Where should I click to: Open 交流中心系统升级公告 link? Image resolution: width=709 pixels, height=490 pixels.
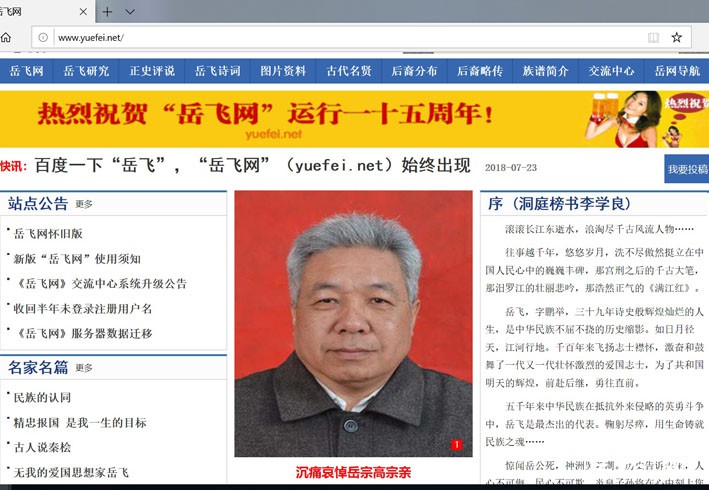100,284
